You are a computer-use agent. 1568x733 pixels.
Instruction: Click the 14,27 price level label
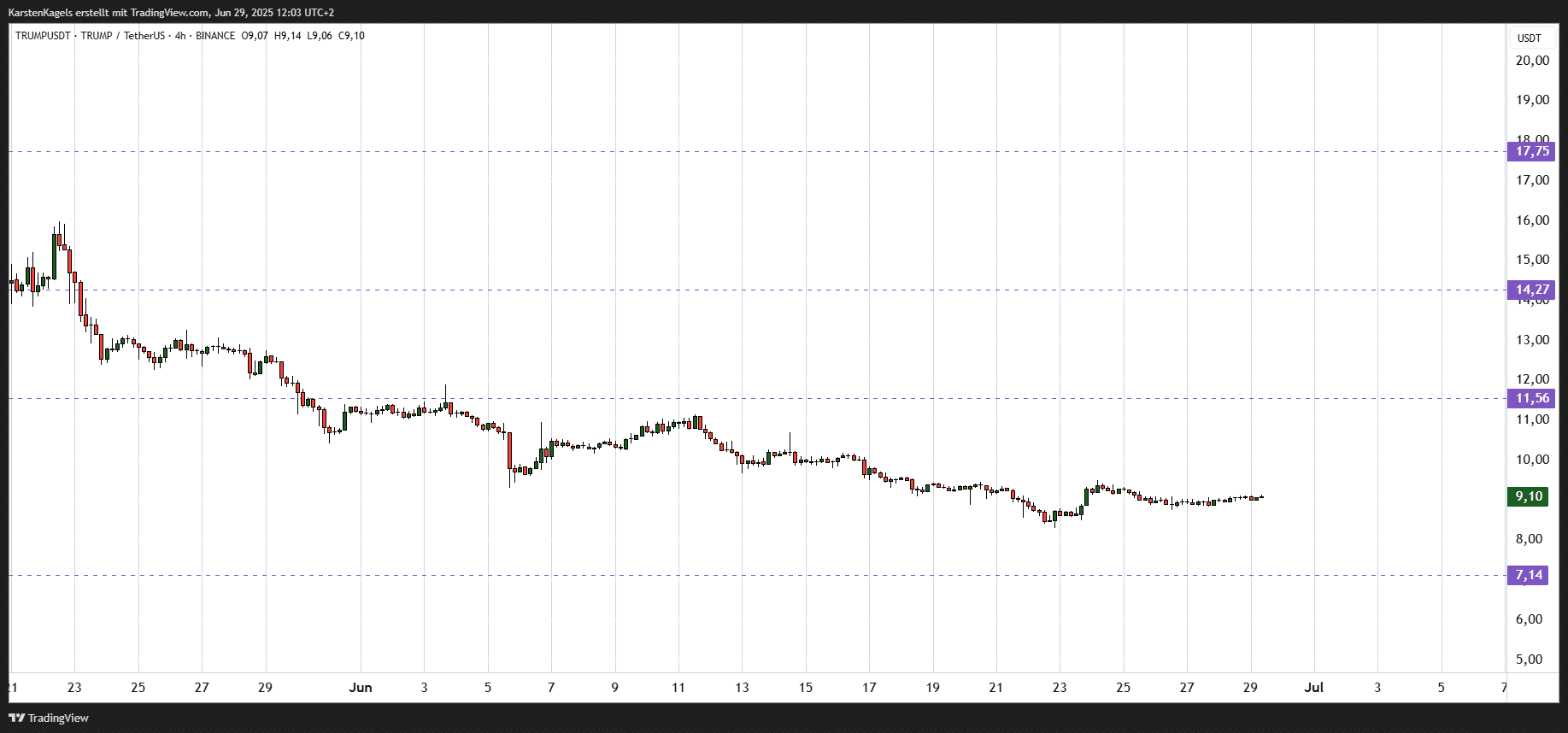(1531, 290)
